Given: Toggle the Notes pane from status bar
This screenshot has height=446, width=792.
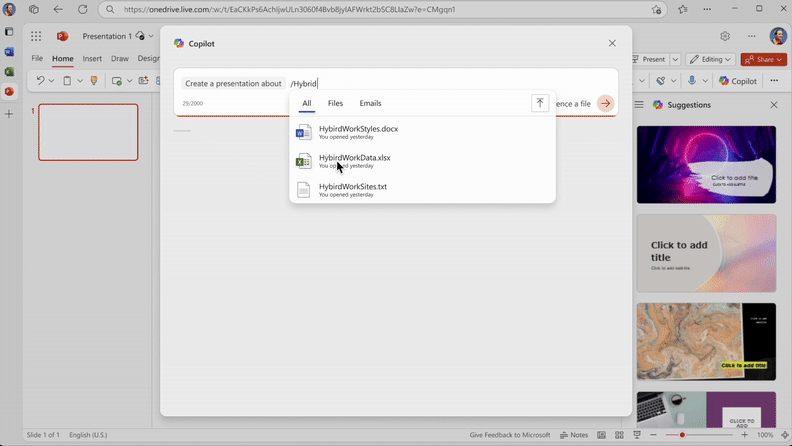Looking at the screenshot, I should tap(574, 435).
